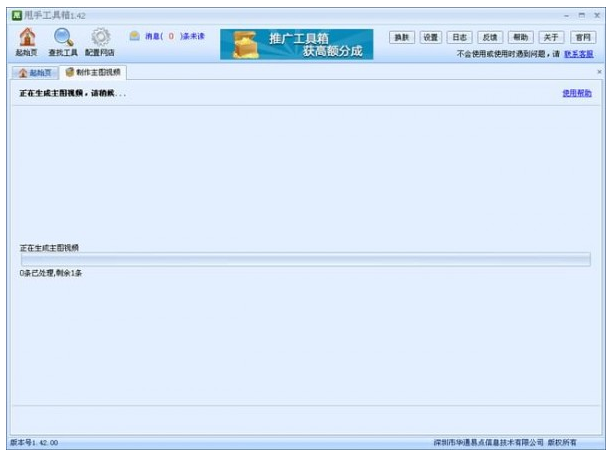This screenshot has width=609, height=461.
Task: Click the 0条已处理,剩余1条 status text
Action: (x=51, y=273)
